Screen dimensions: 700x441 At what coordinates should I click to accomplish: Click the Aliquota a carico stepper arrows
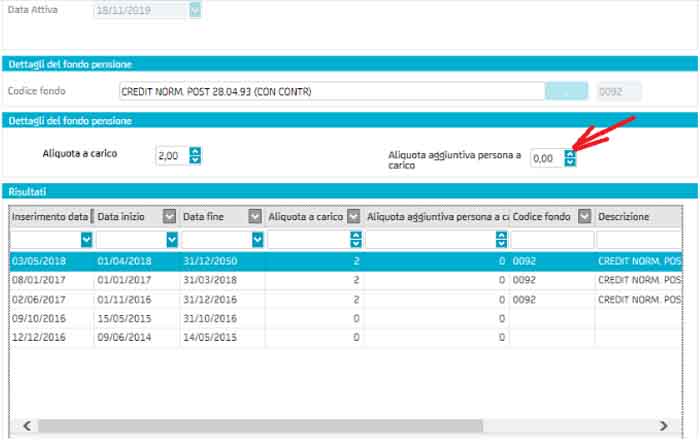pyautogui.click(x=195, y=155)
